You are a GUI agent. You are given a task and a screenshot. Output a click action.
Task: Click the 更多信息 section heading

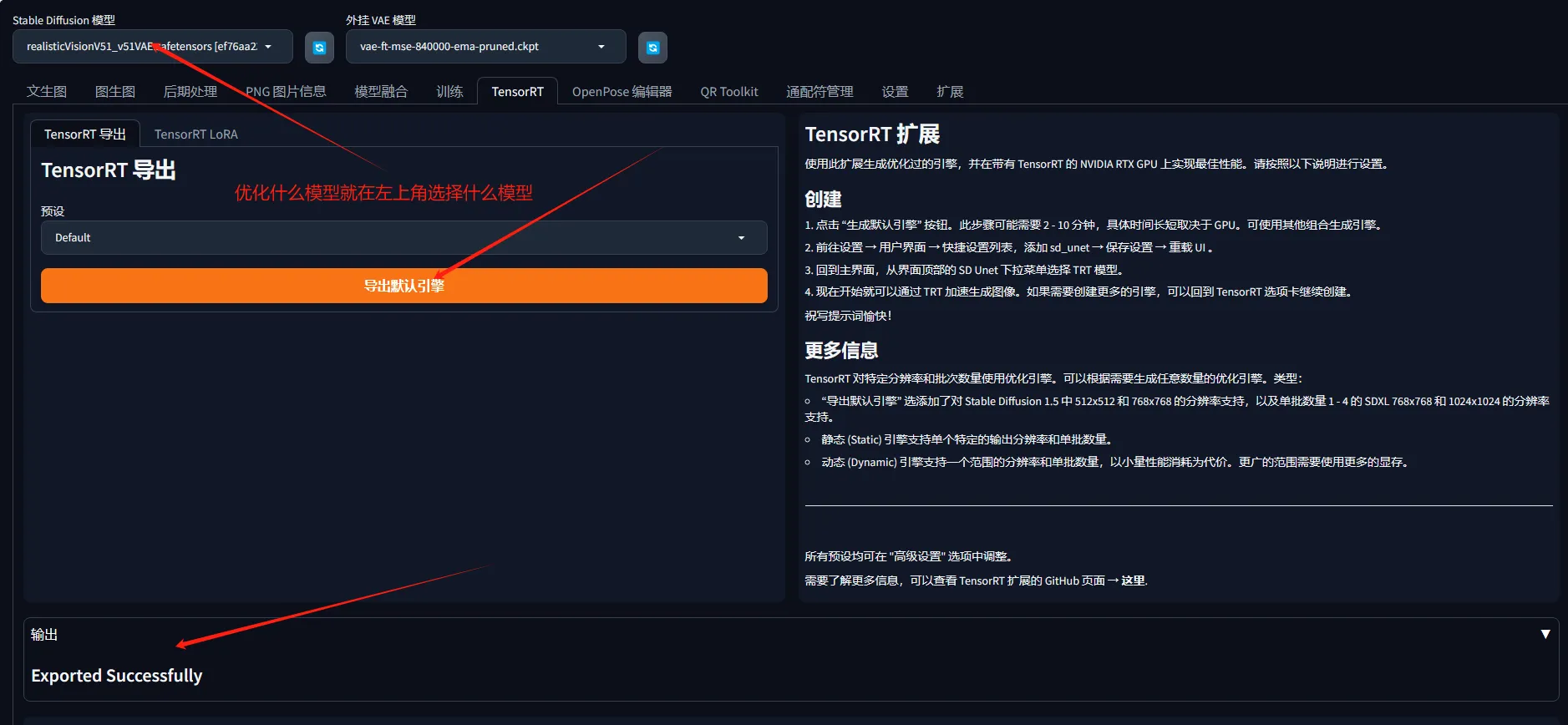pyautogui.click(x=841, y=351)
